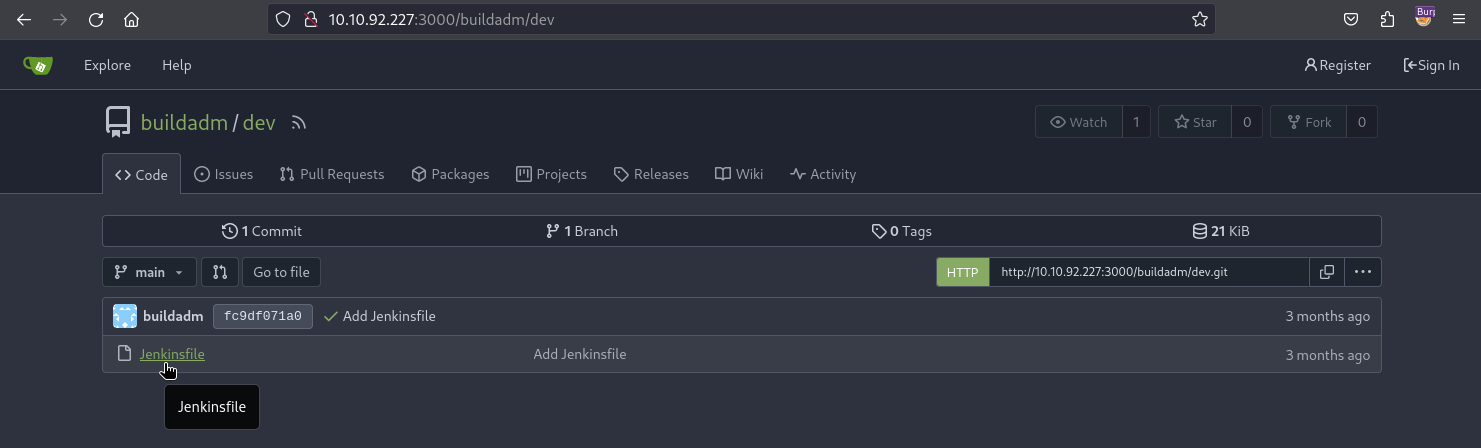Click the Sign In link
This screenshot has width=1481, height=448.
pos(1431,65)
